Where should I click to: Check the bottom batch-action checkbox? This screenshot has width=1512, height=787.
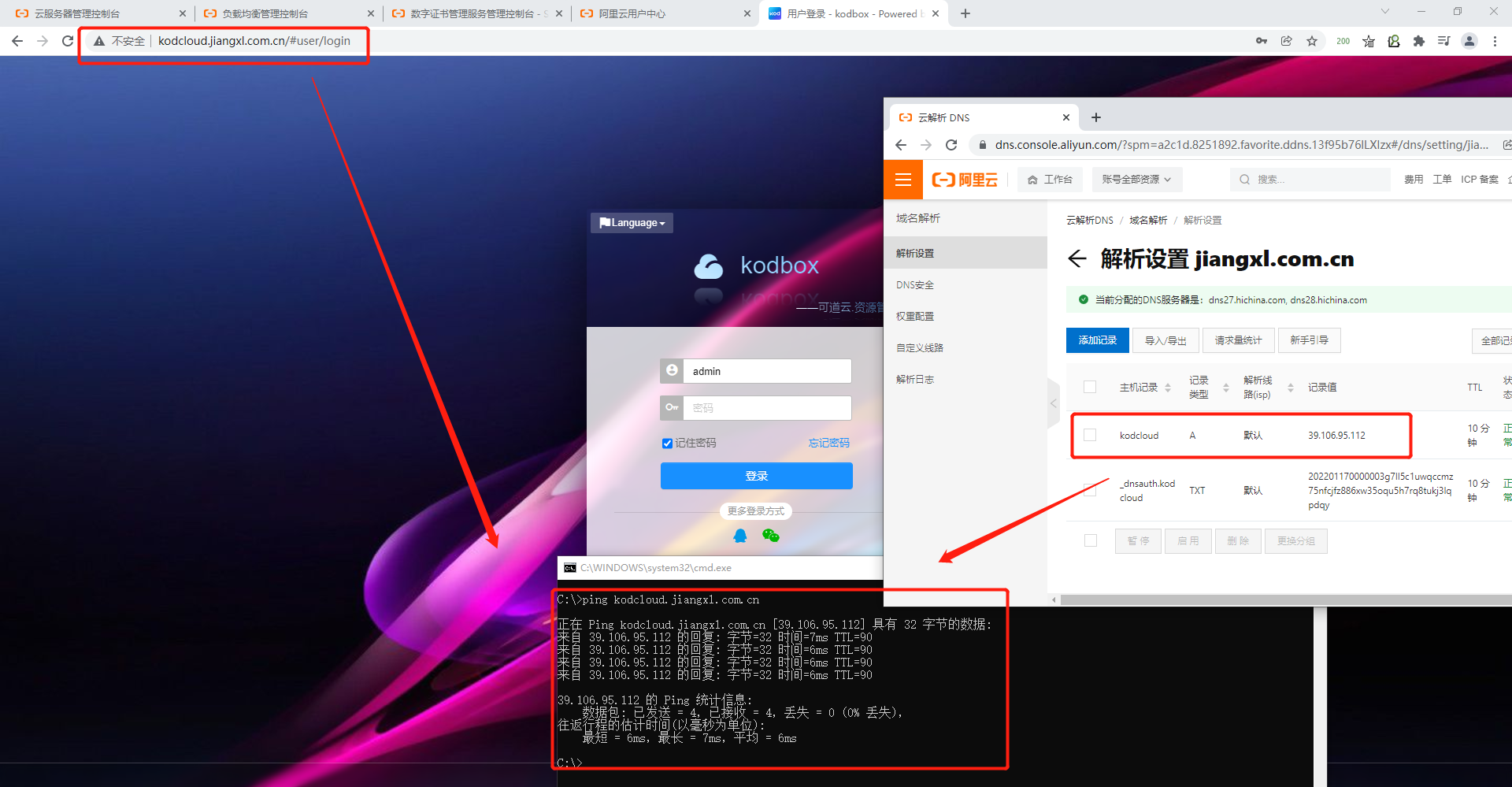pyautogui.click(x=1091, y=540)
